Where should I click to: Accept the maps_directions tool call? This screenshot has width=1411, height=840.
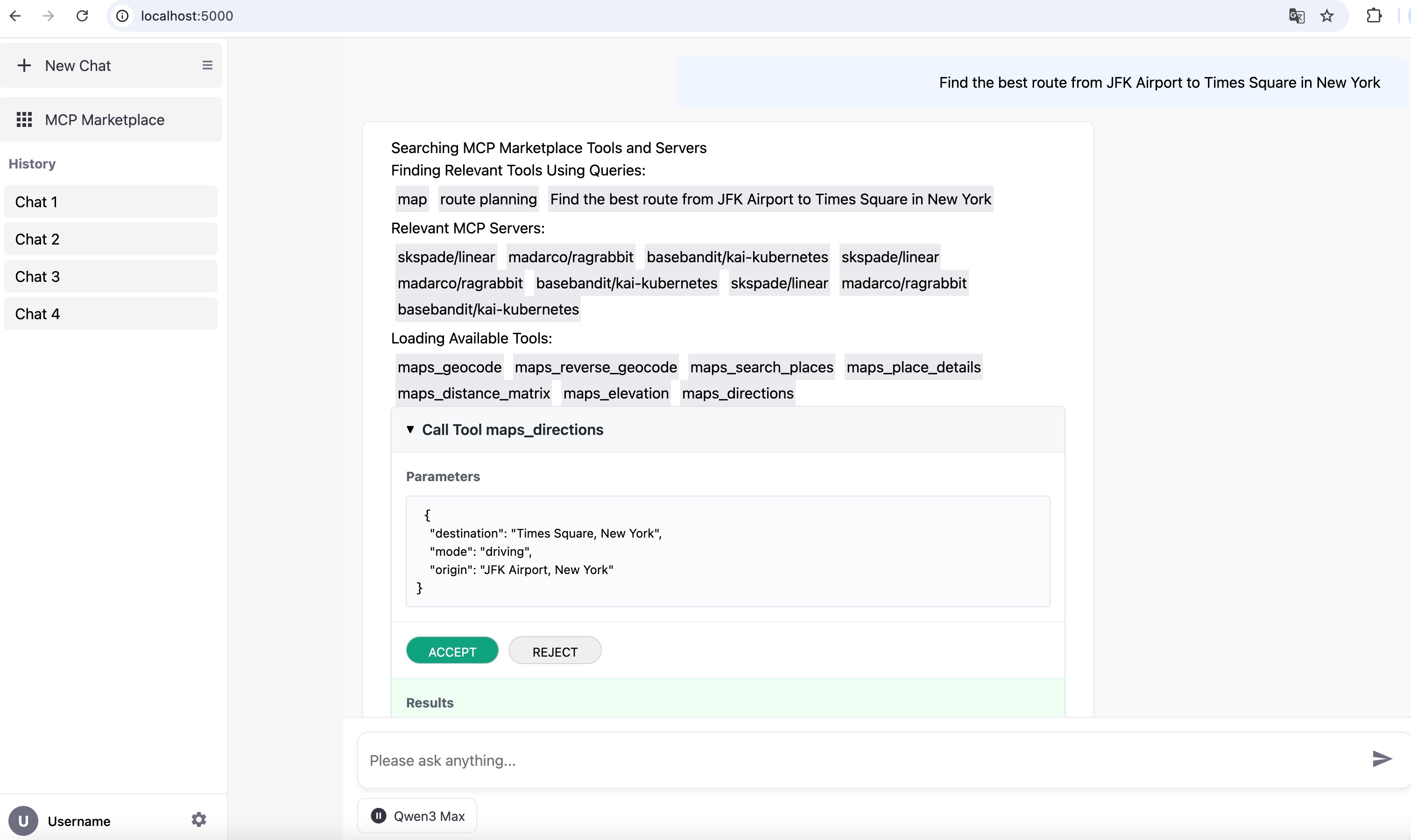pos(452,651)
